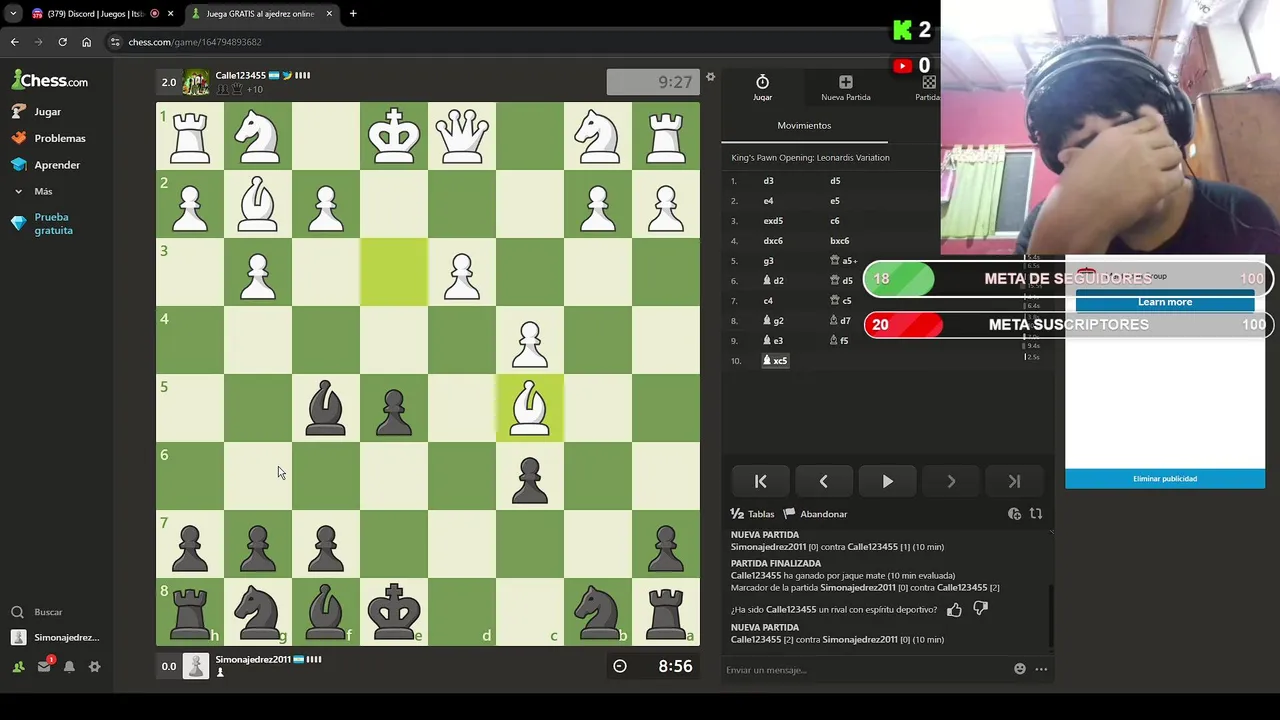Select move 1 d3 in move list
This screenshot has width=1280, height=720.
768,181
